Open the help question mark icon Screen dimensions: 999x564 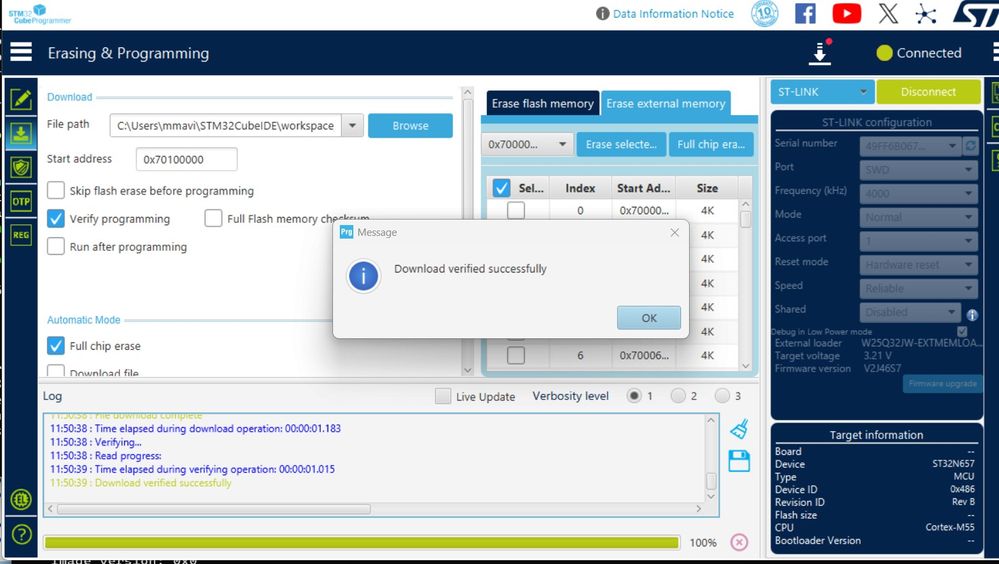[x=21, y=534]
